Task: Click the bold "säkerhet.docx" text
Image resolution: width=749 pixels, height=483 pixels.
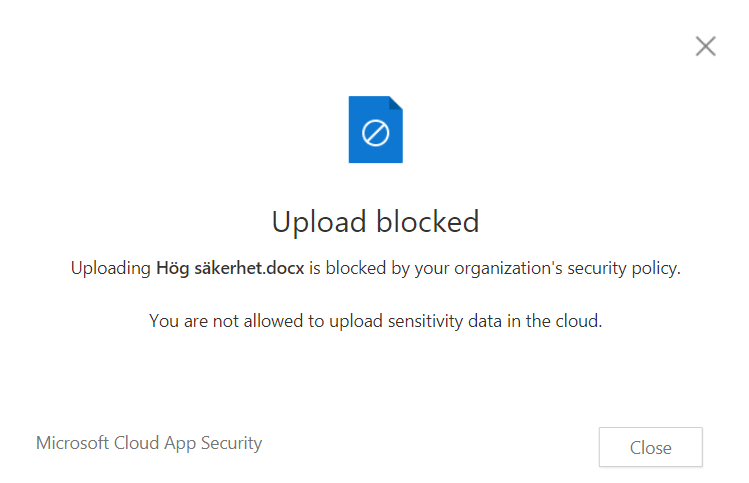Action: pyautogui.click(x=249, y=269)
